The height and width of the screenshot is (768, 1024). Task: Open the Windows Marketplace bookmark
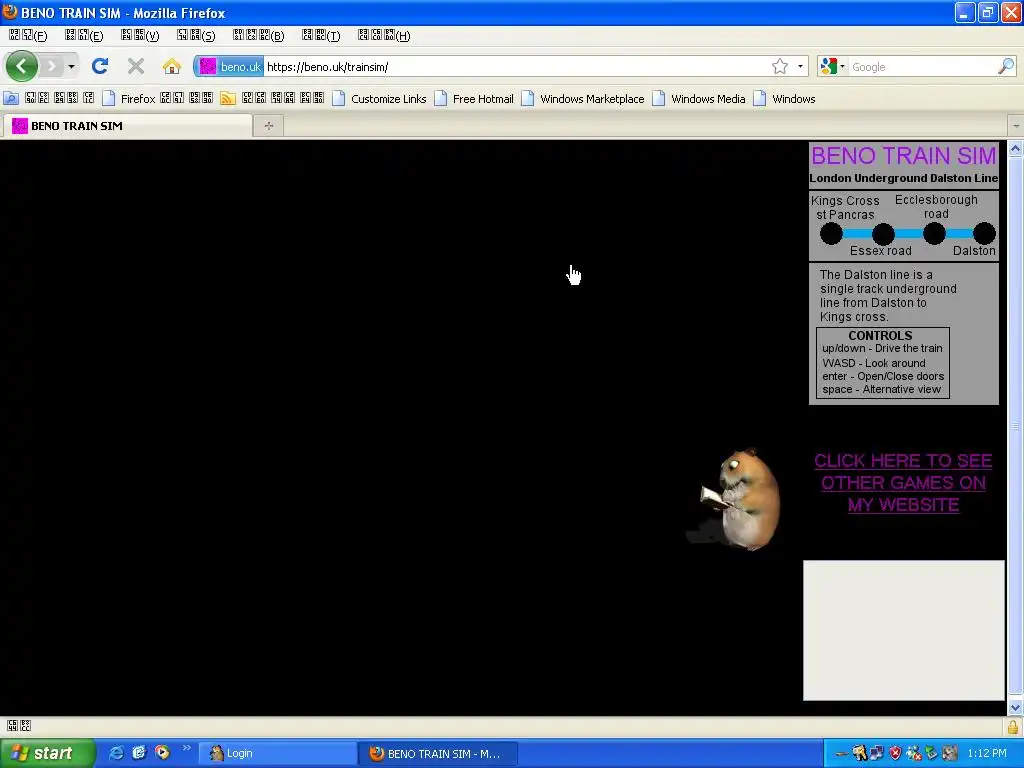click(x=583, y=99)
